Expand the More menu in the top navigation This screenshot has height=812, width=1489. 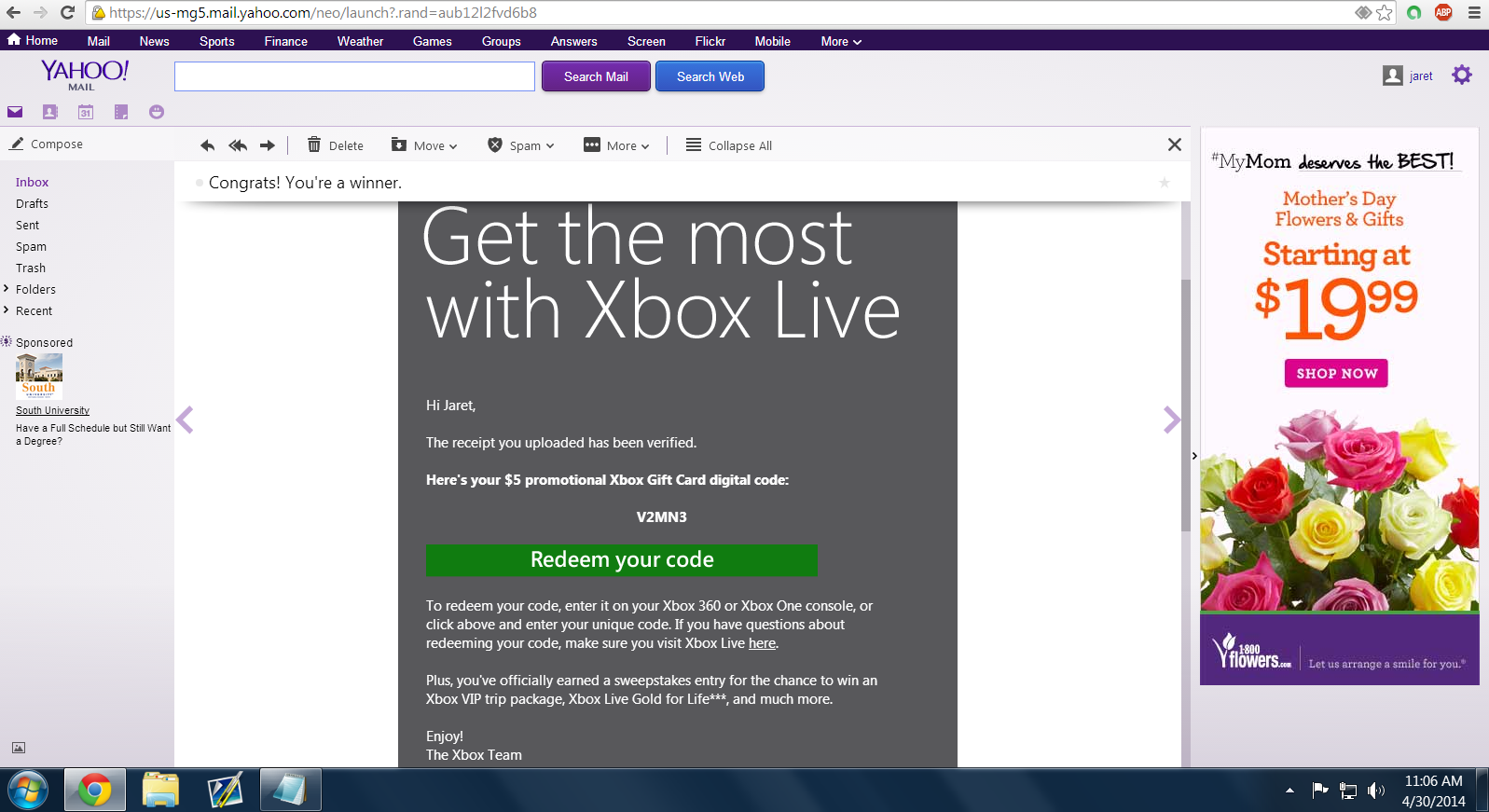841,41
